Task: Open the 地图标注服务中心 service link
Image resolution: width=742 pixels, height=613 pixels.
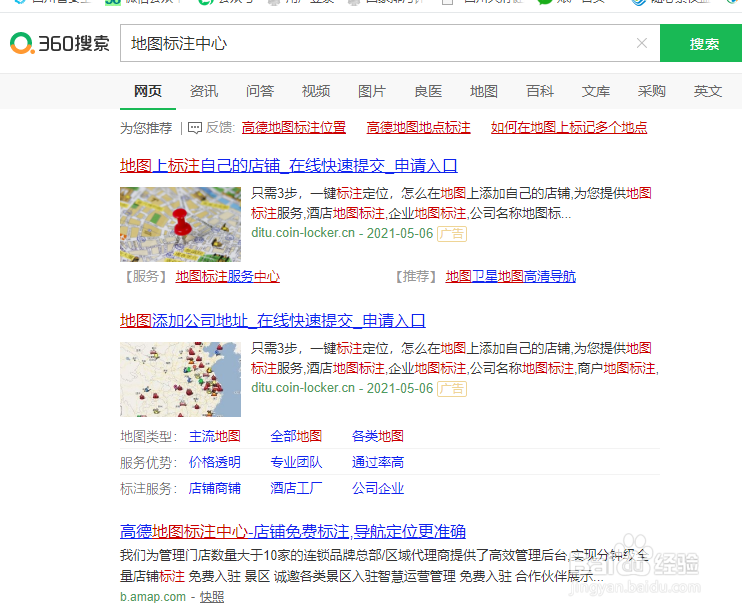Action: (228, 276)
